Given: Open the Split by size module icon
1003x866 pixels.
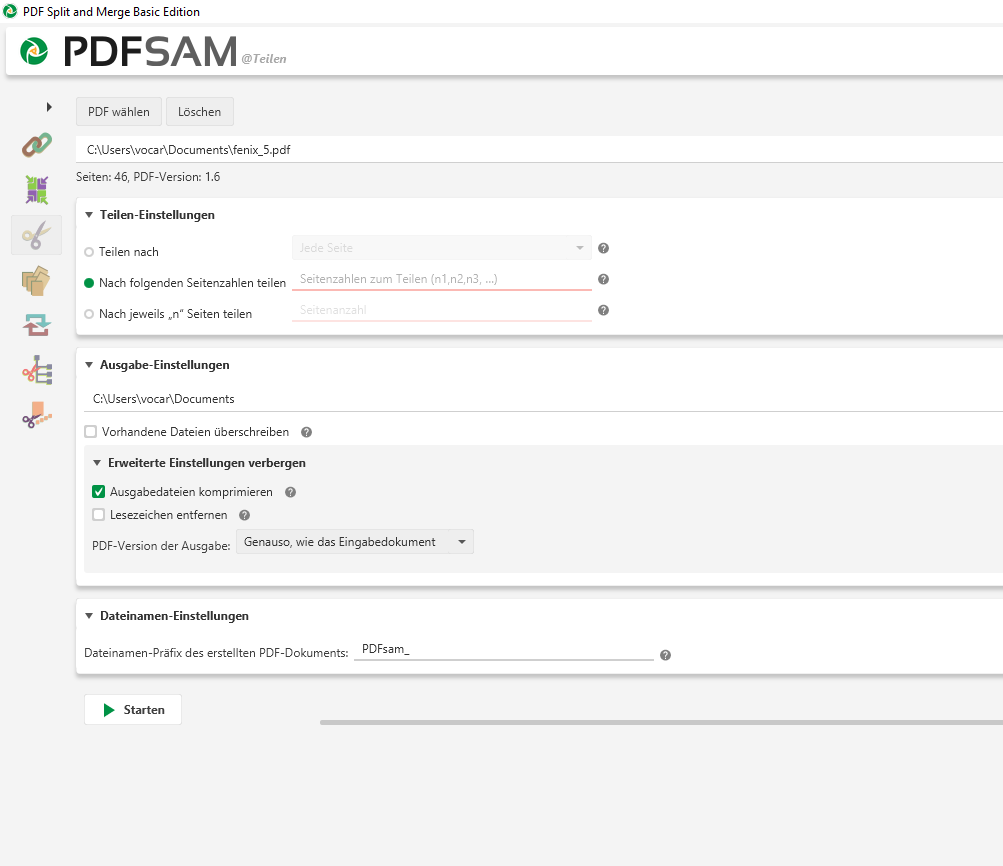Looking at the screenshot, I should click(x=36, y=415).
